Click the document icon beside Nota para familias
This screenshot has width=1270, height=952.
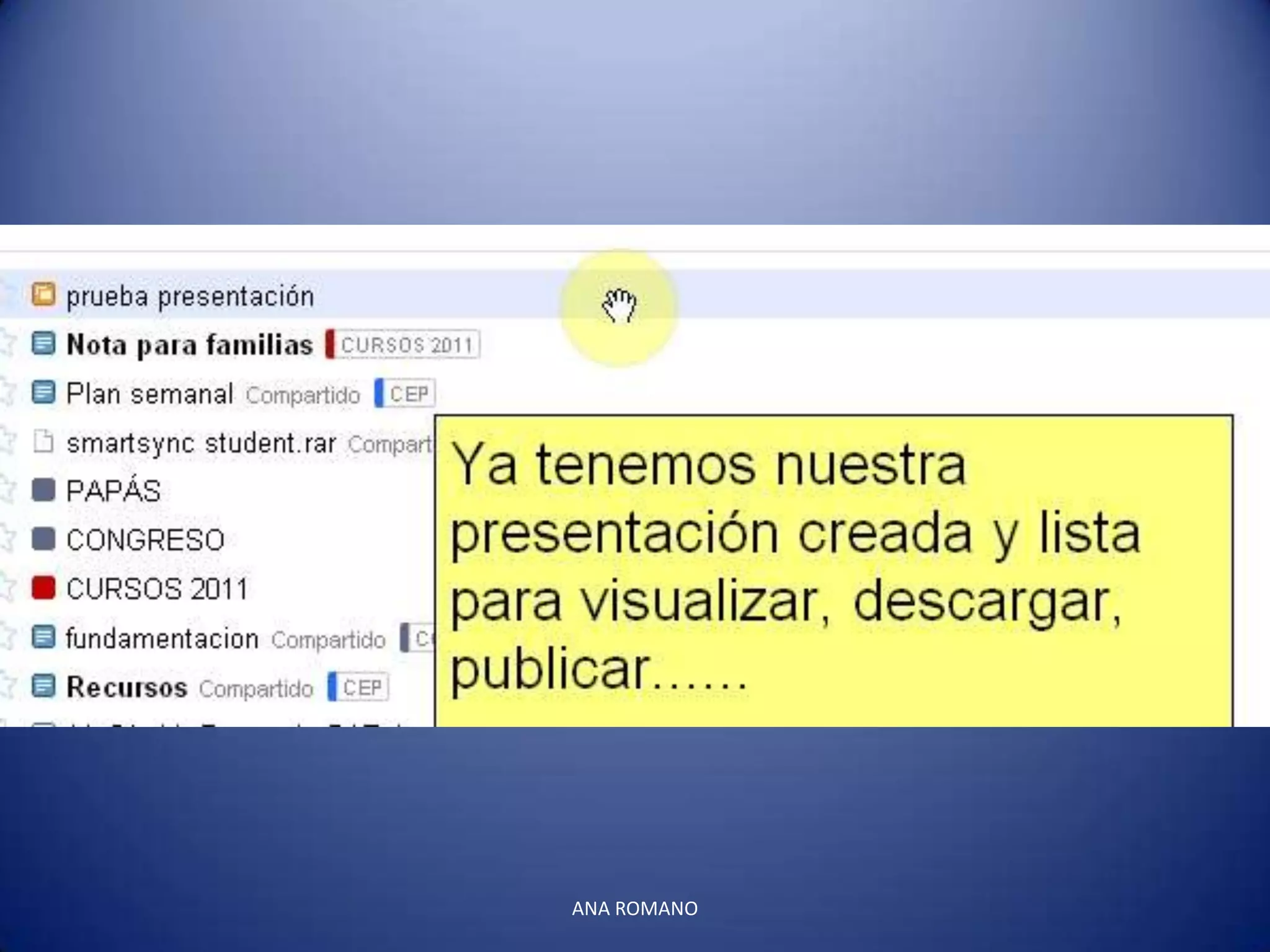pyautogui.click(x=43, y=343)
